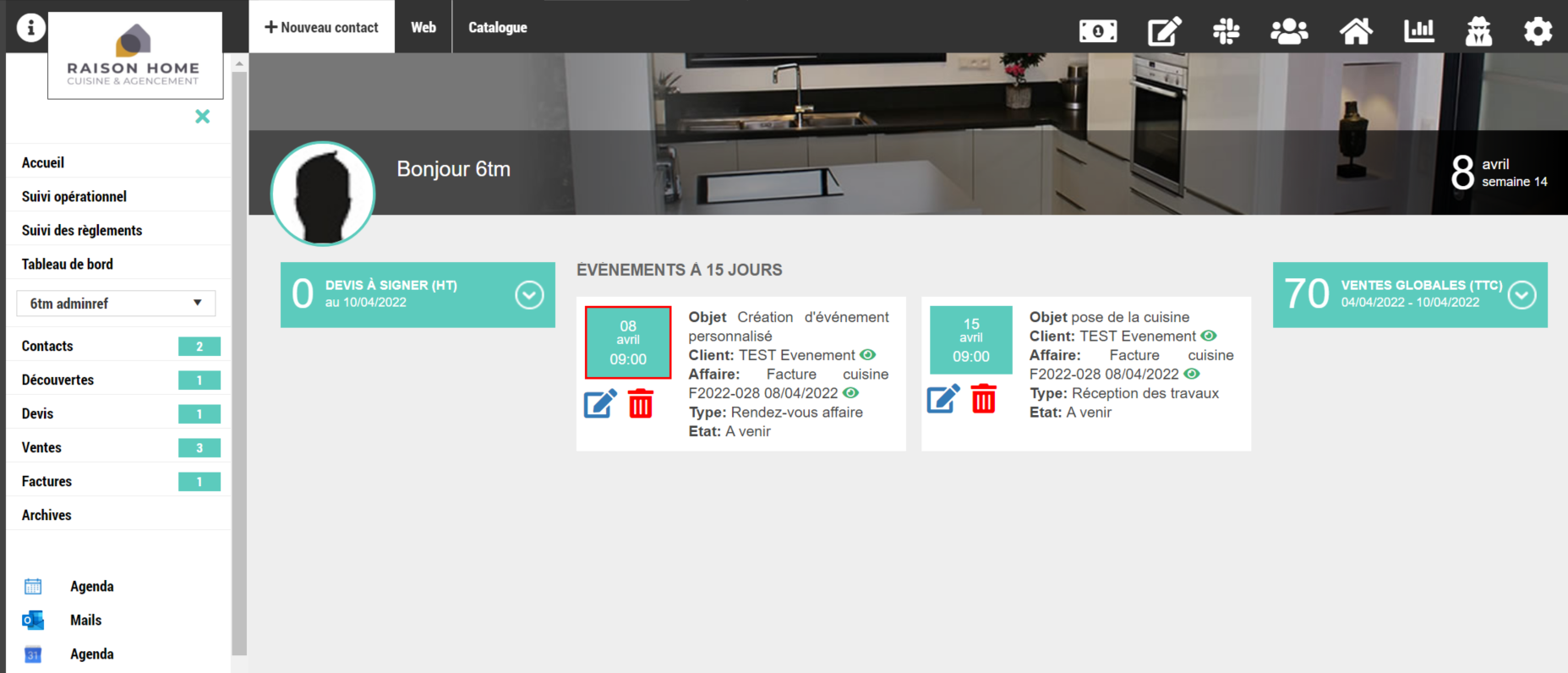View client eye icon in 08 avril event
Image resolution: width=1568 pixels, height=673 pixels.
point(868,355)
